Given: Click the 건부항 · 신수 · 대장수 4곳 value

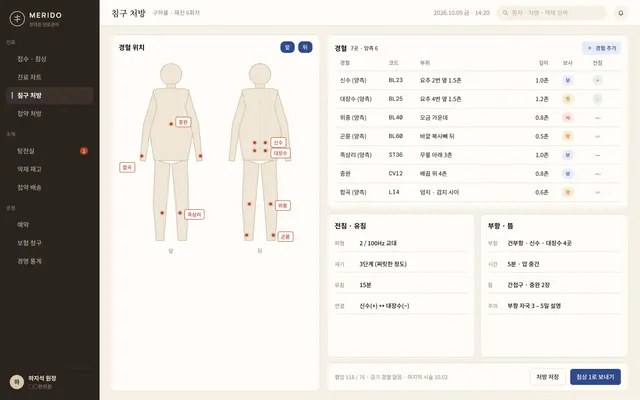Looking at the screenshot, I should [x=539, y=243].
